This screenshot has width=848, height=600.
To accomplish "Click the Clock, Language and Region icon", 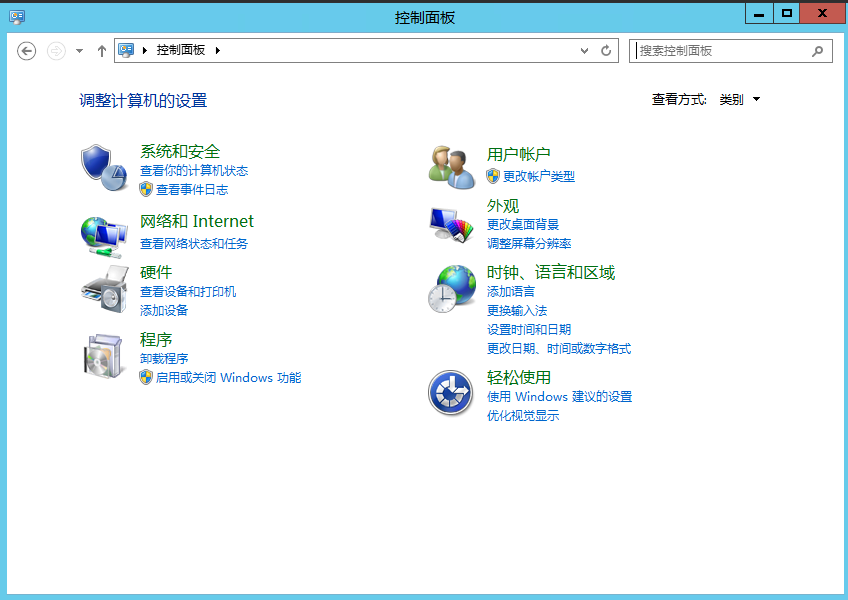I will 451,289.
